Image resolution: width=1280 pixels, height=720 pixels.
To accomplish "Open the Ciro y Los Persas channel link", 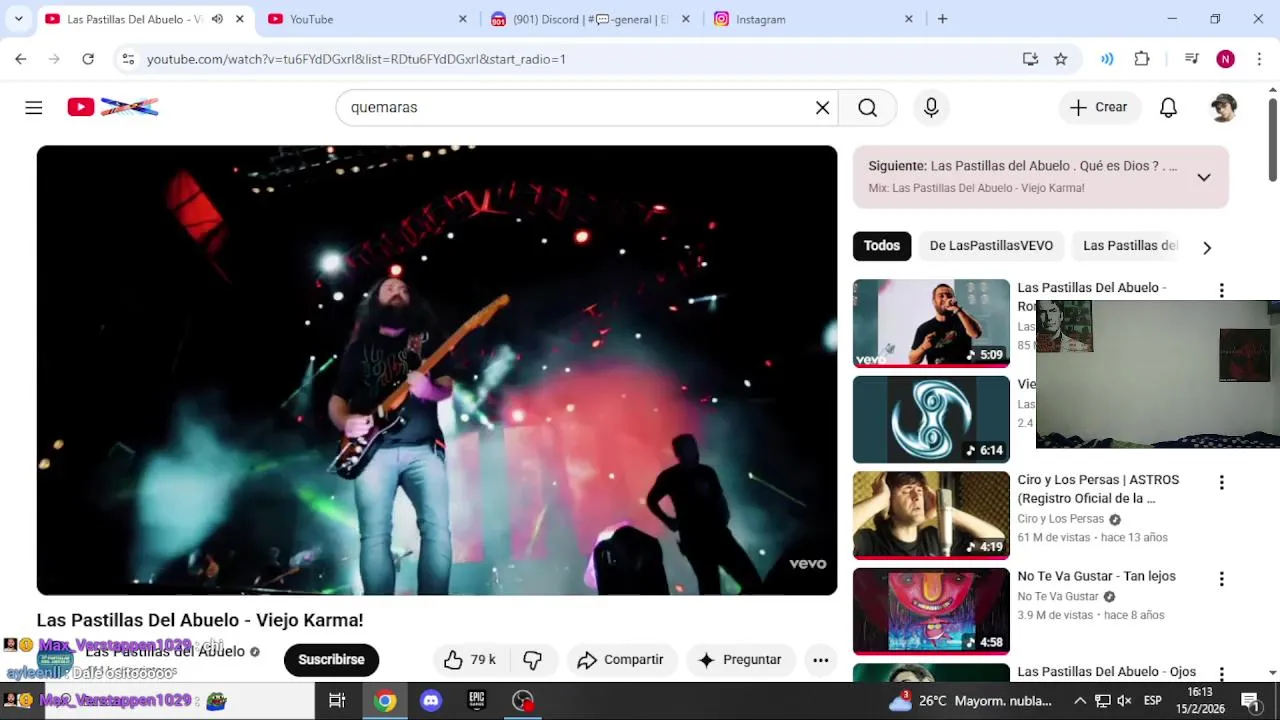I will coord(1060,519).
